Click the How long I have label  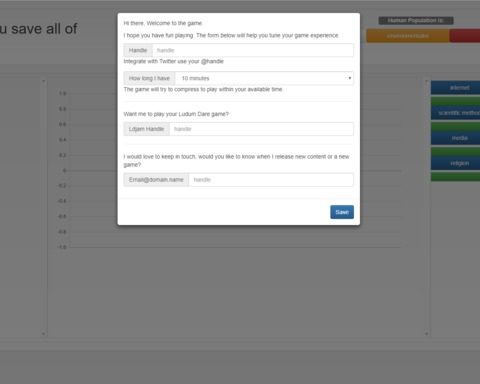(x=149, y=78)
